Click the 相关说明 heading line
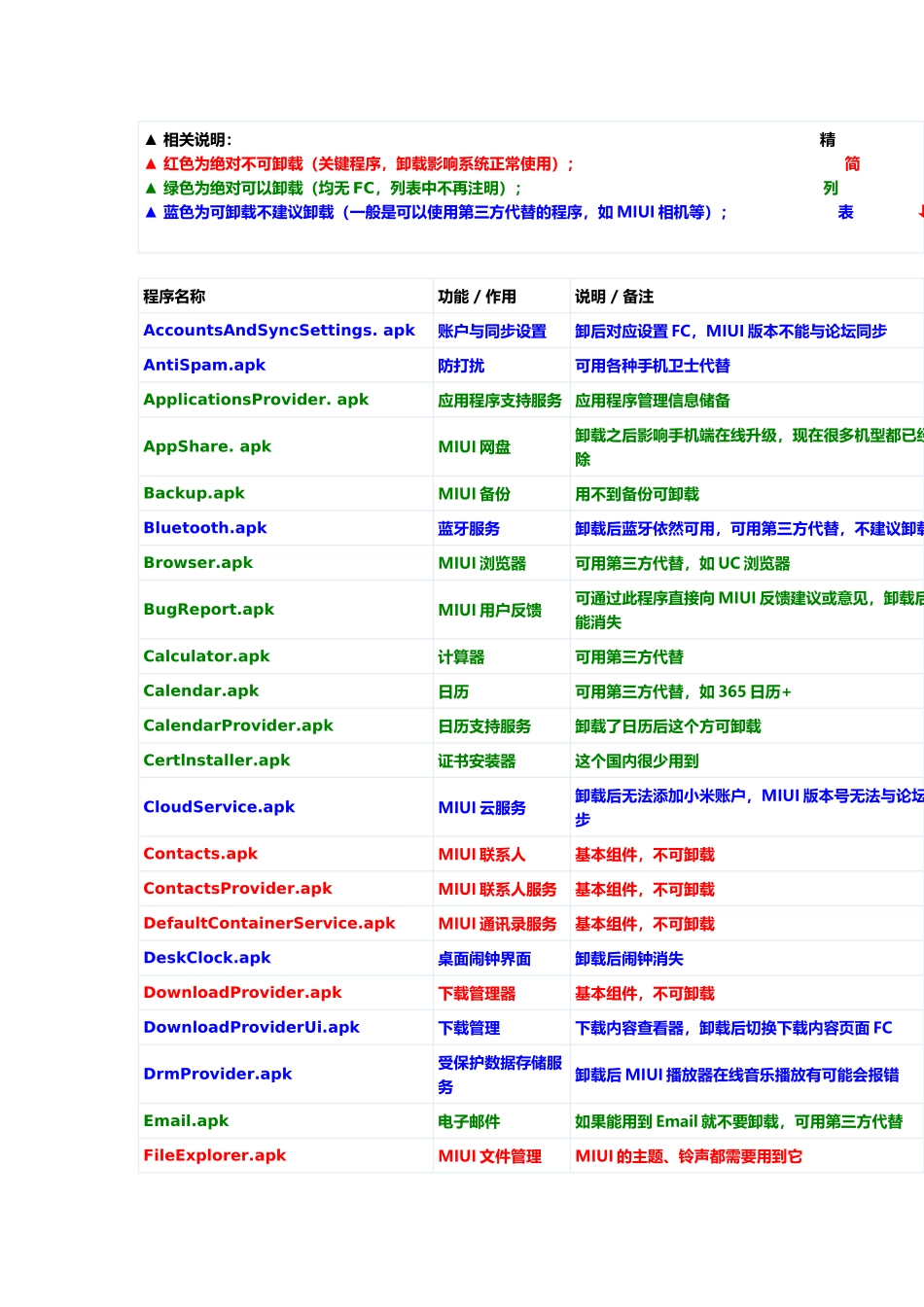 [x=189, y=140]
